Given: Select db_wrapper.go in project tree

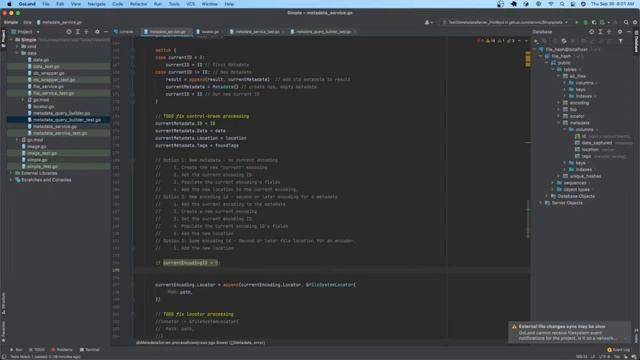Looking at the screenshot, I should (49, 73).
